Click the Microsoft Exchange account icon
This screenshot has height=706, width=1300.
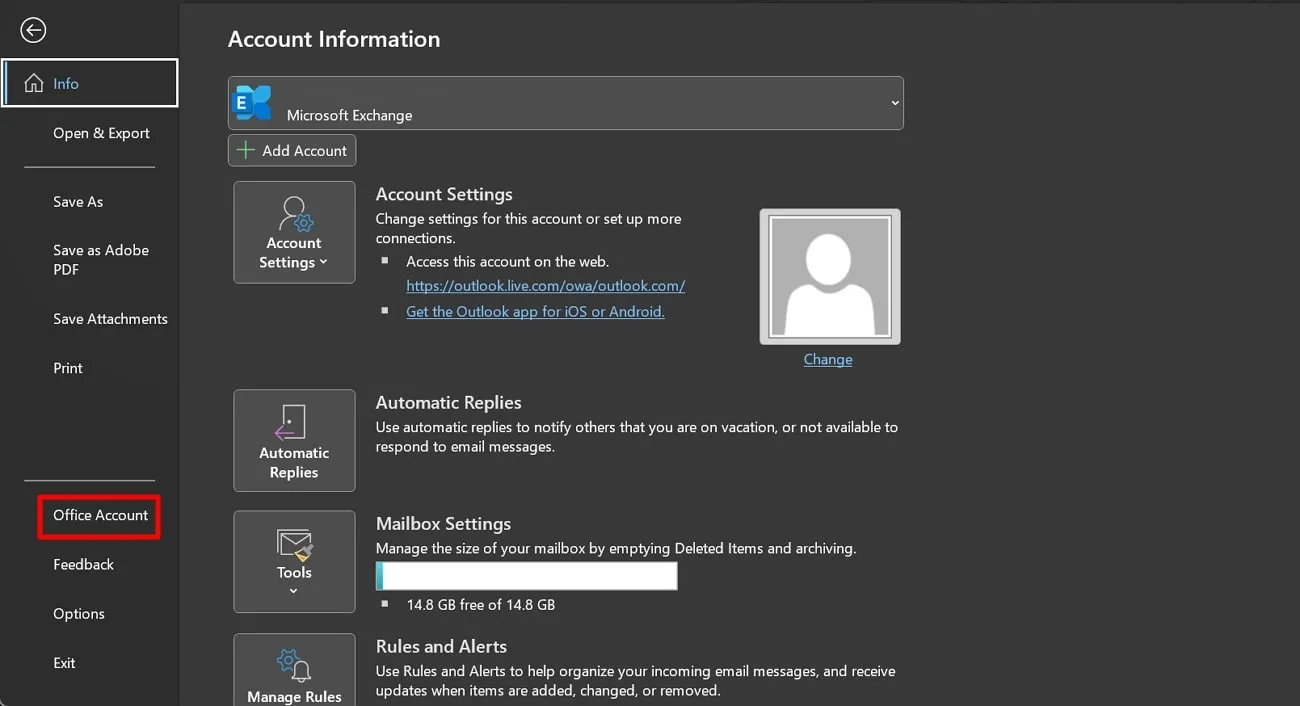pos(252,102)
